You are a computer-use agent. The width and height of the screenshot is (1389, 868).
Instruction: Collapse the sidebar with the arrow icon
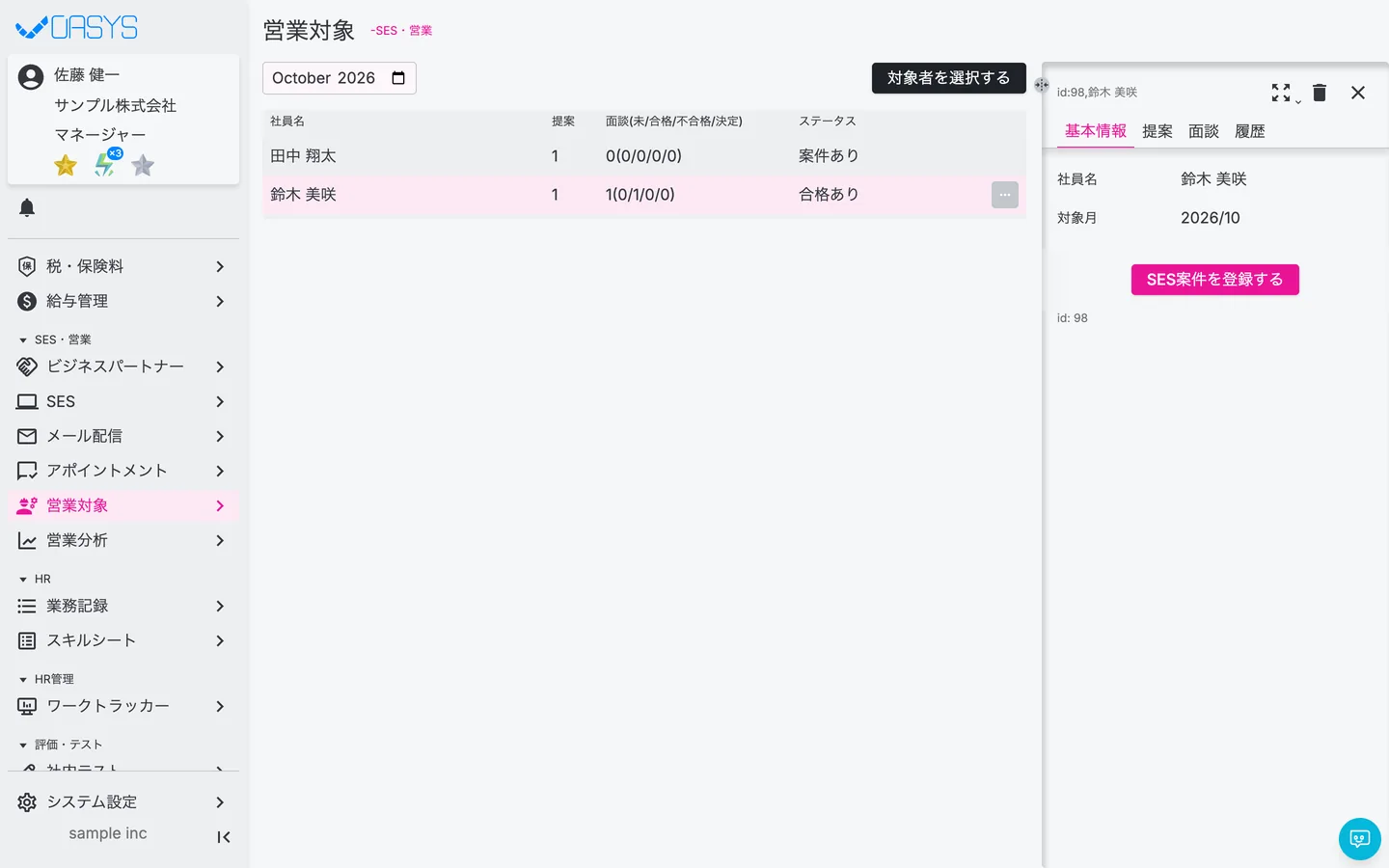223,837
